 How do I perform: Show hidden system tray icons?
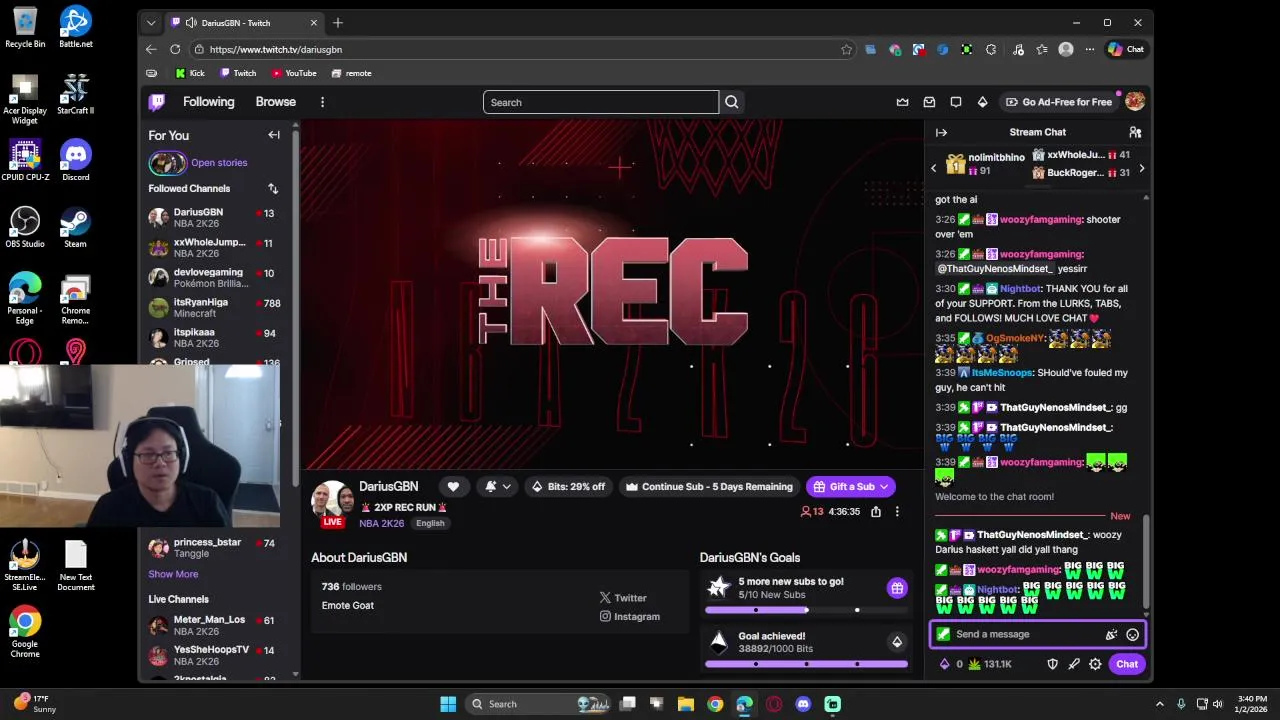[x=1160, y=704]
